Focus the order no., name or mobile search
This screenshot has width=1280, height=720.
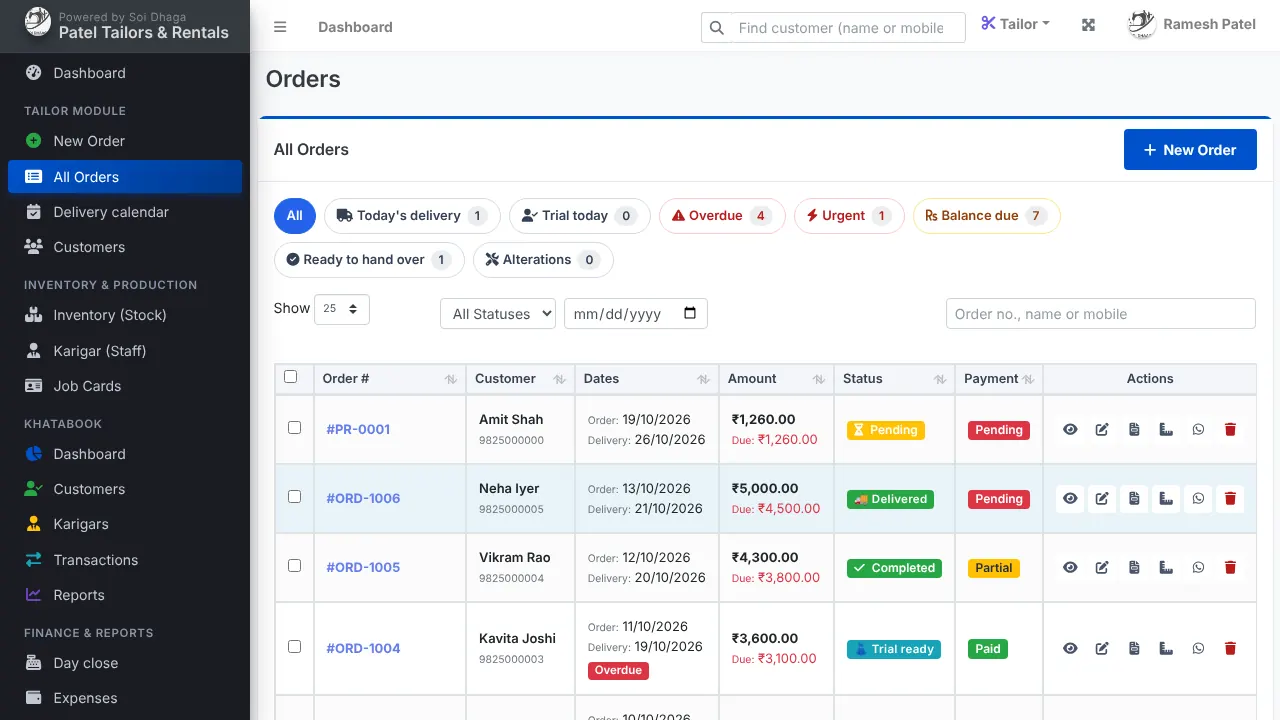(x=1100, y=314)
